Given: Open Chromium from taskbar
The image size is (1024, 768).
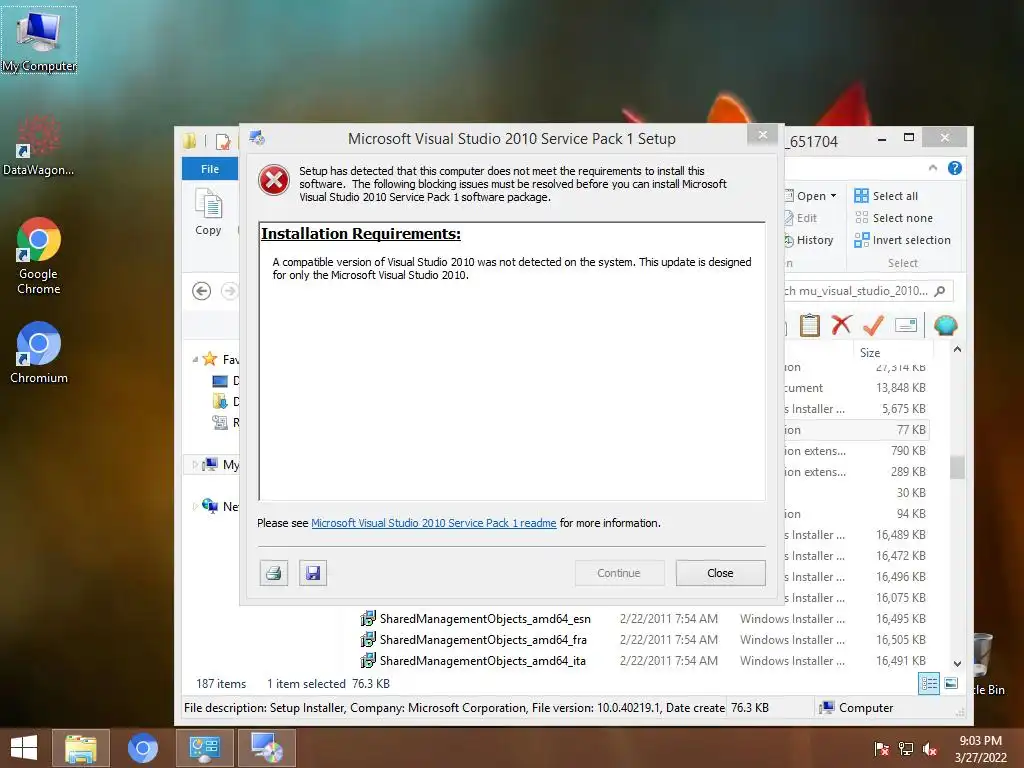Looking at the screenshot, I should pos(142,748).
